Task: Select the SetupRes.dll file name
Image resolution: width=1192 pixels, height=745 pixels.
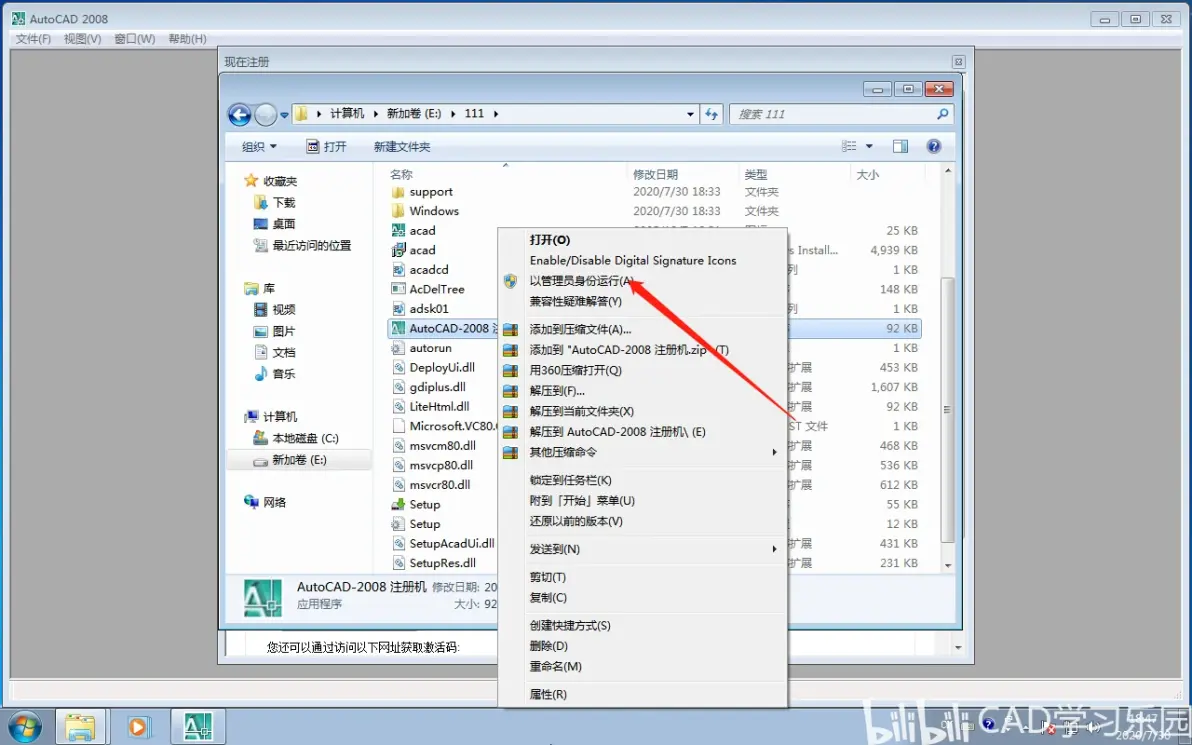Action: (442, 563)
